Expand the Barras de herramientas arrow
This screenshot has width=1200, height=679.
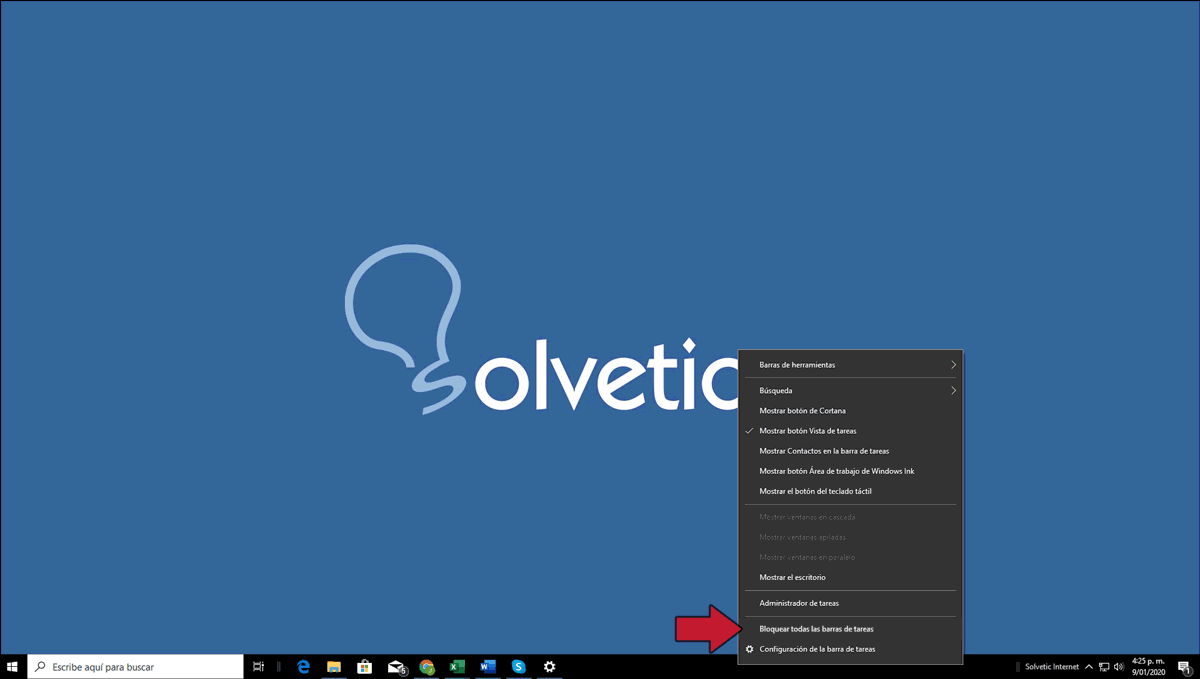pos(953,365)
